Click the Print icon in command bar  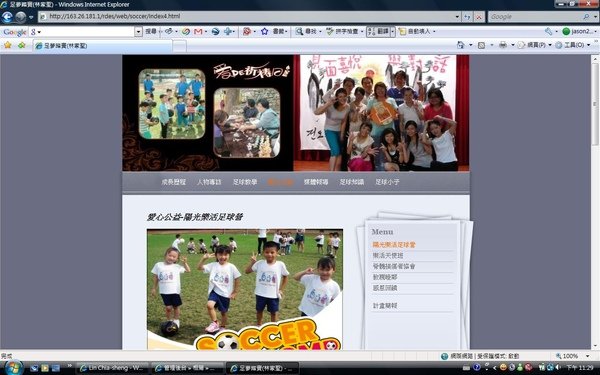coord(503,45)
